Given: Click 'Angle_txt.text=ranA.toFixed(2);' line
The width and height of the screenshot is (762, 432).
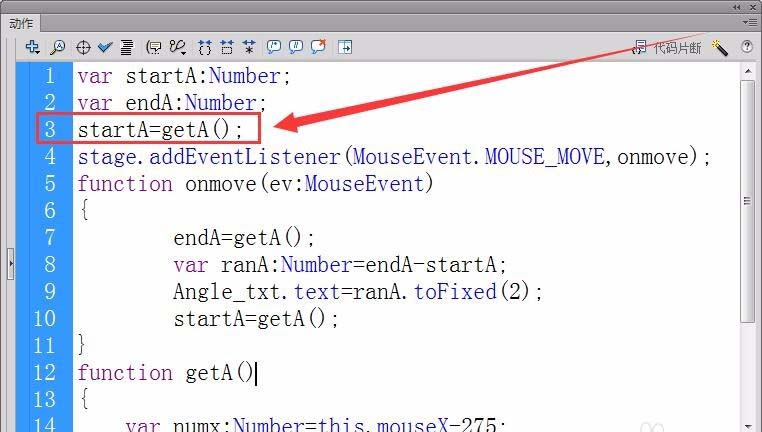Looking at the screenshot, I should (358, 292).
